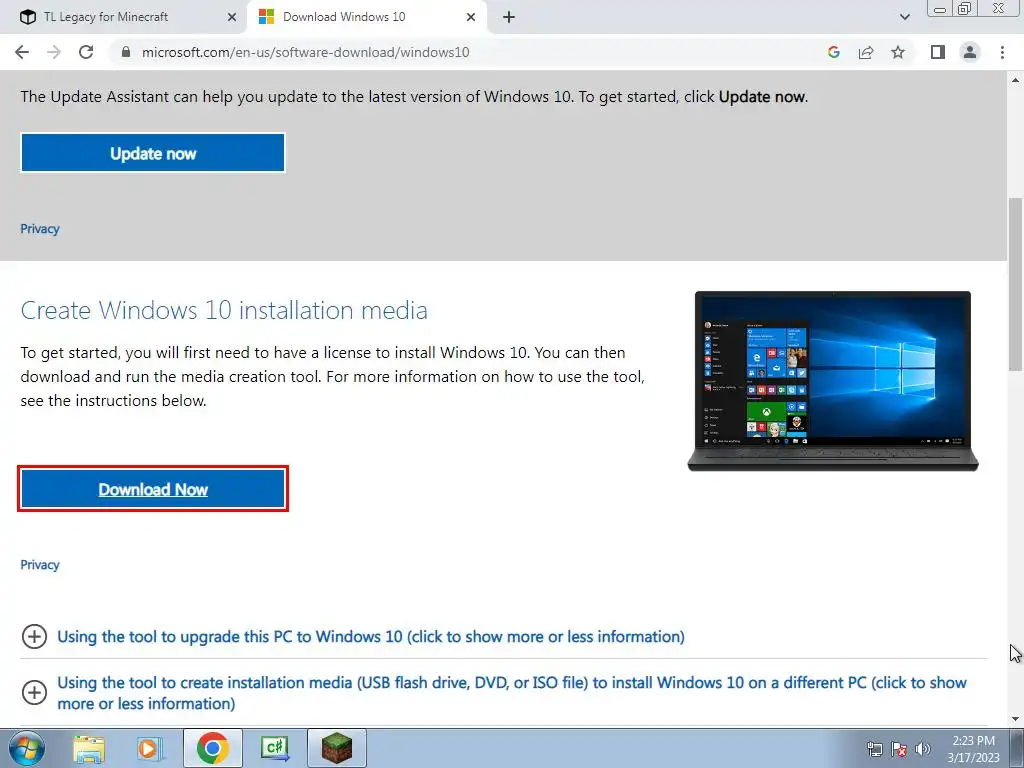Screen dimensions: 1024x768
Task: Click the Windows 10 laptop image
Action: [x=833, y=381]
